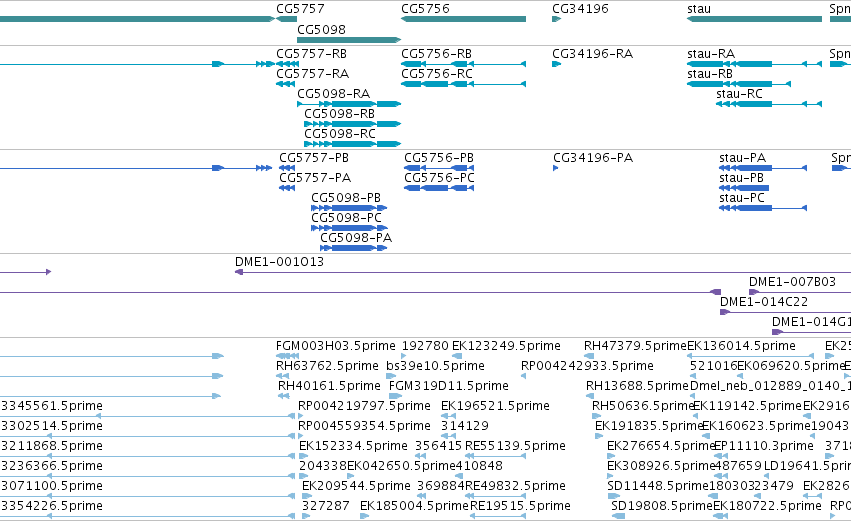Select EST RH63762.5prime
851x521 pixels.
[327, 366]
